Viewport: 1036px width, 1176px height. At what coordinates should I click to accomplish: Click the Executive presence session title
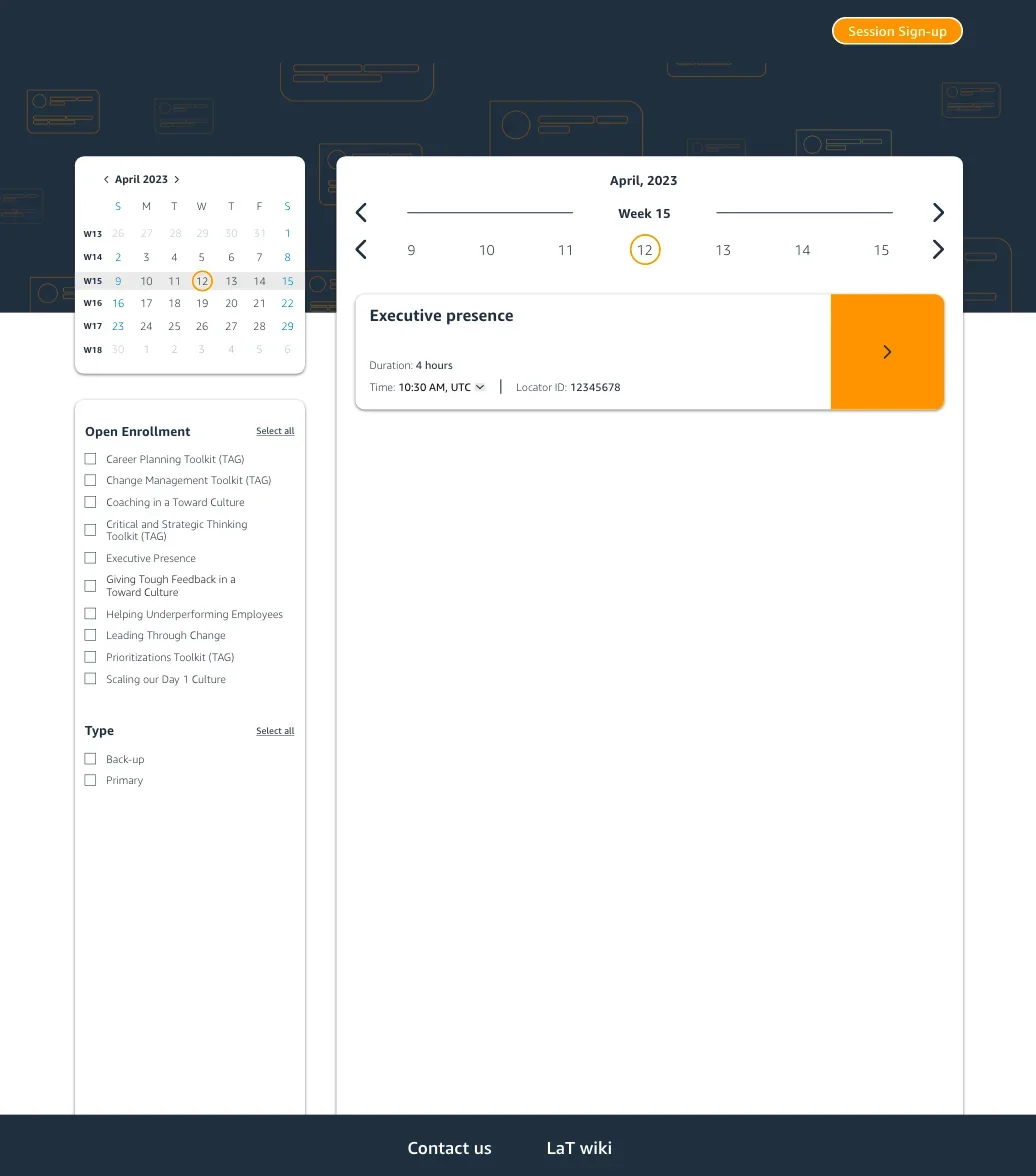[441, 316]
